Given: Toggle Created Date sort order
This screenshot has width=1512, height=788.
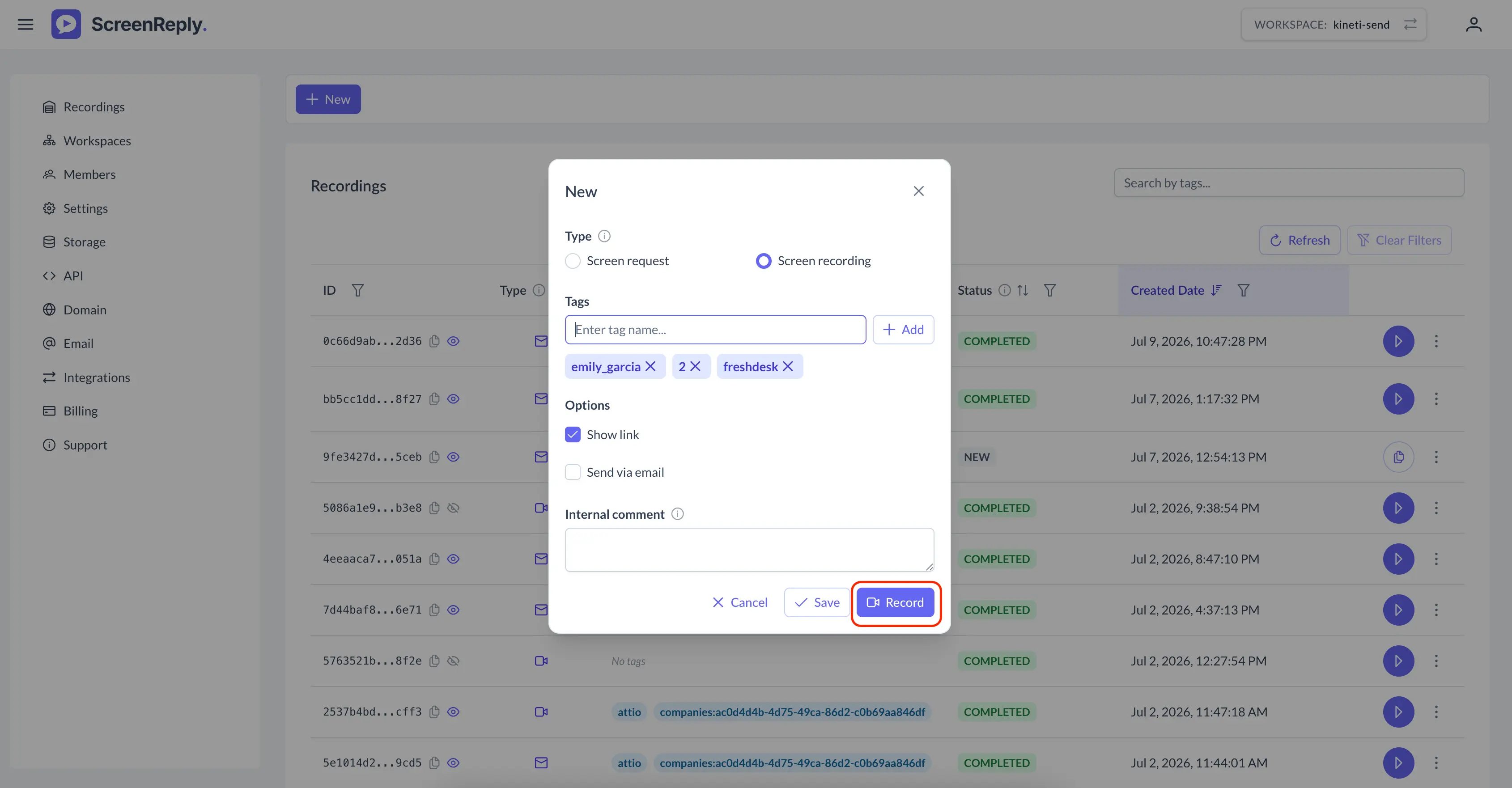Looking at the screenshot, I should [1216, 290].
